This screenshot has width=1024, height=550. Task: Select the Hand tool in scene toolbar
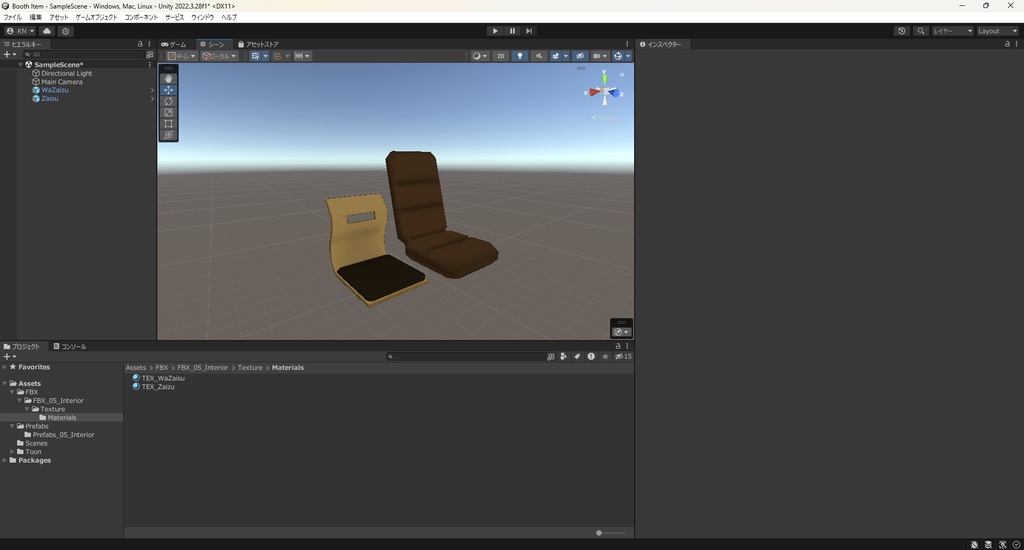coord(168,78)
